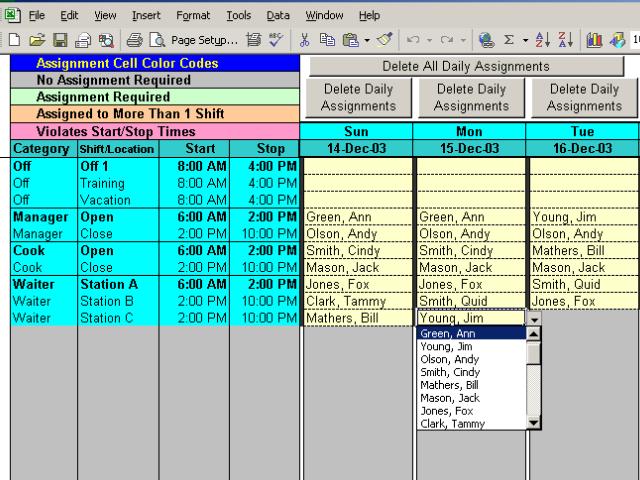Click empty Off 1 cell under Monday
The image size is (640, 480).
pos(471,166)
